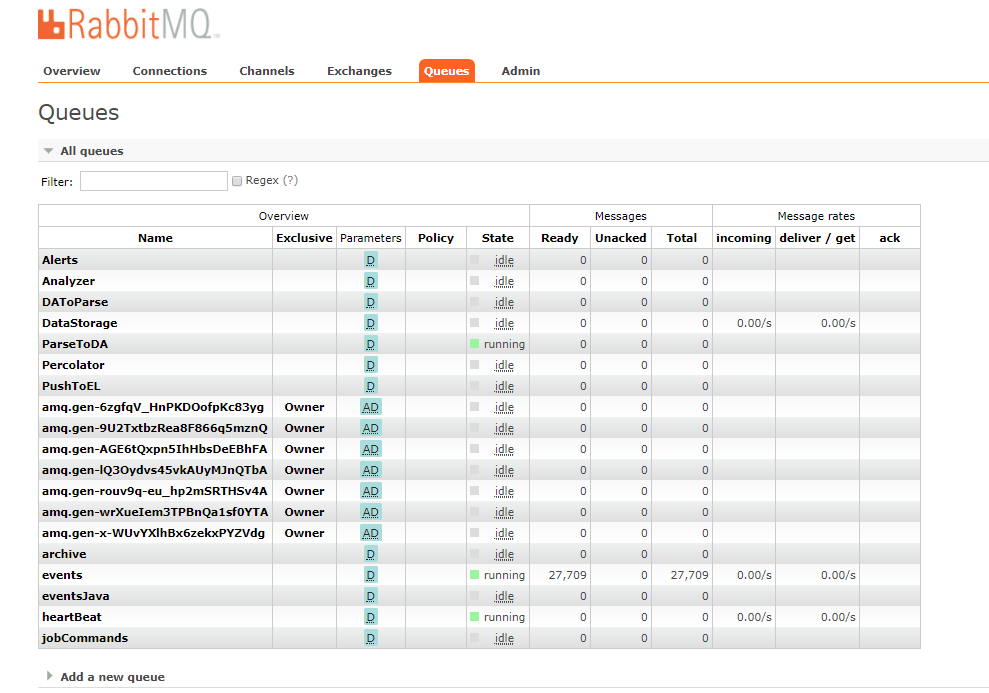Screen dimensions: 989x693
Task: Click the D badge in Percolator row
Action: pos(371,365)
